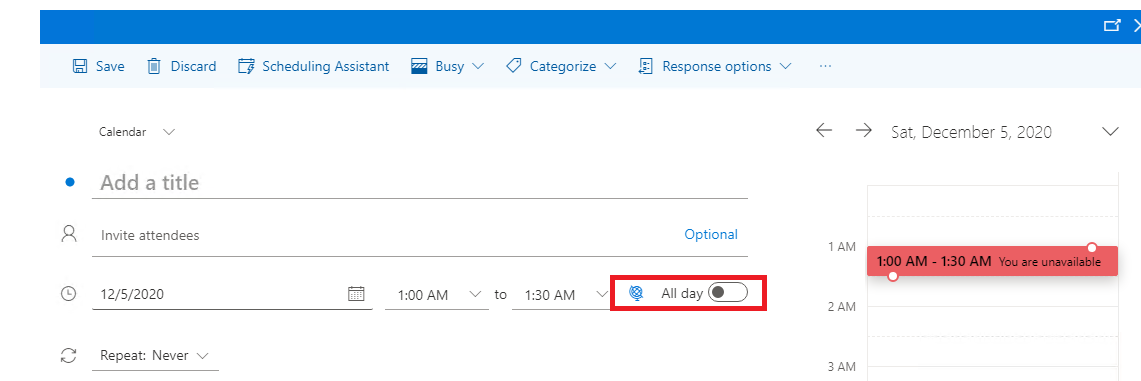This screenshot has width=1141, height=381.
Task: Click the attendees person icon
Action: (69, 233)
